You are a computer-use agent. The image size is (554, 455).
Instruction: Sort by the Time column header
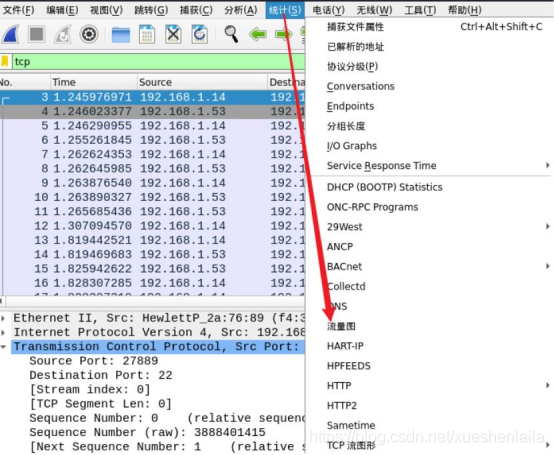94,82
